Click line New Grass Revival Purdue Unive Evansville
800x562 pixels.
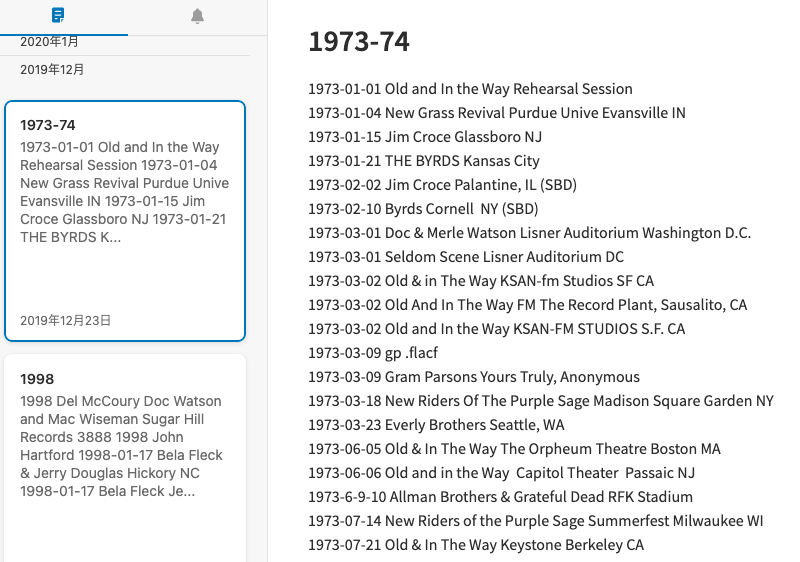[x=496, y=113]
